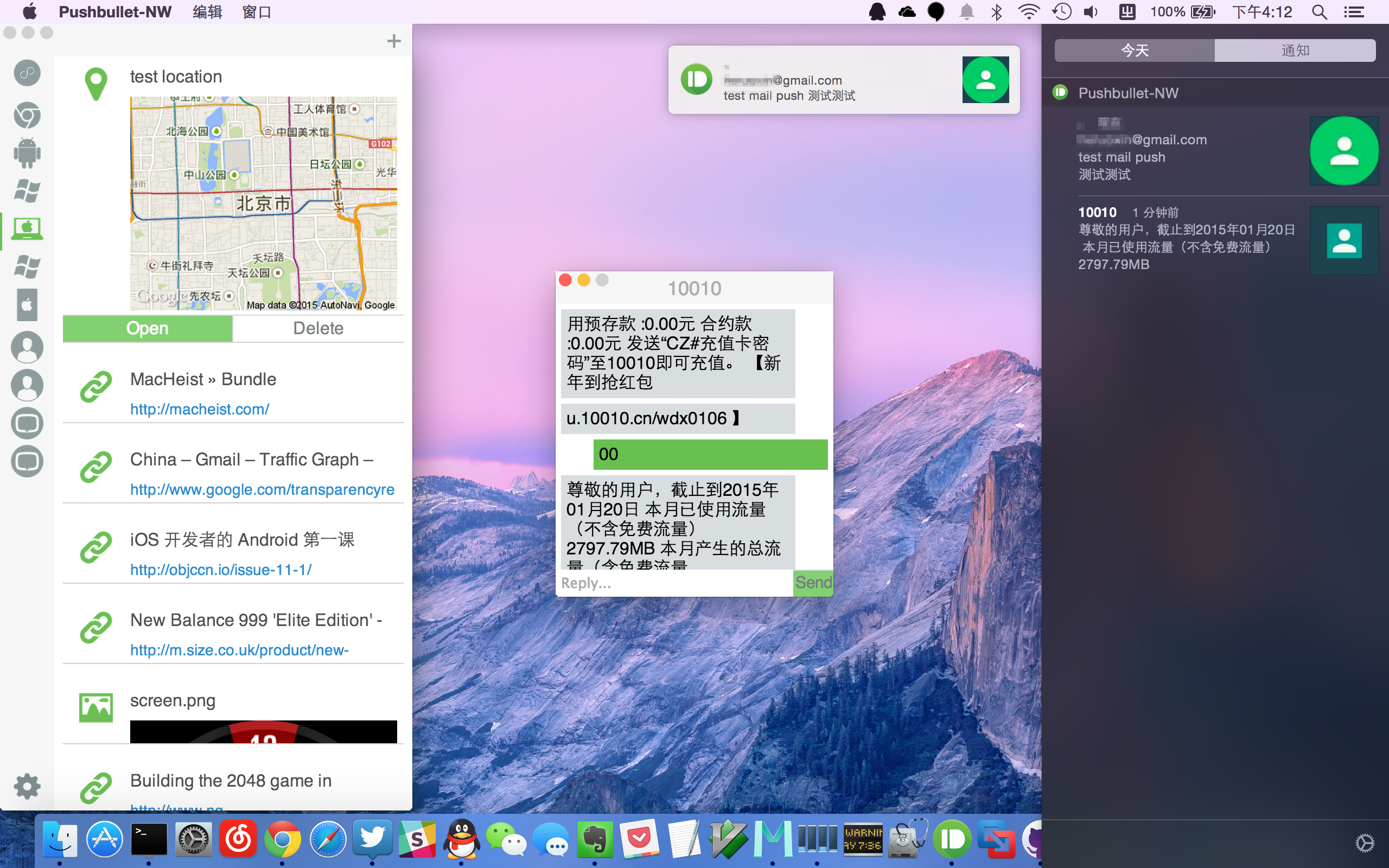Switch to the 通知 tab
The image size is (1389, 868).
1295,50
